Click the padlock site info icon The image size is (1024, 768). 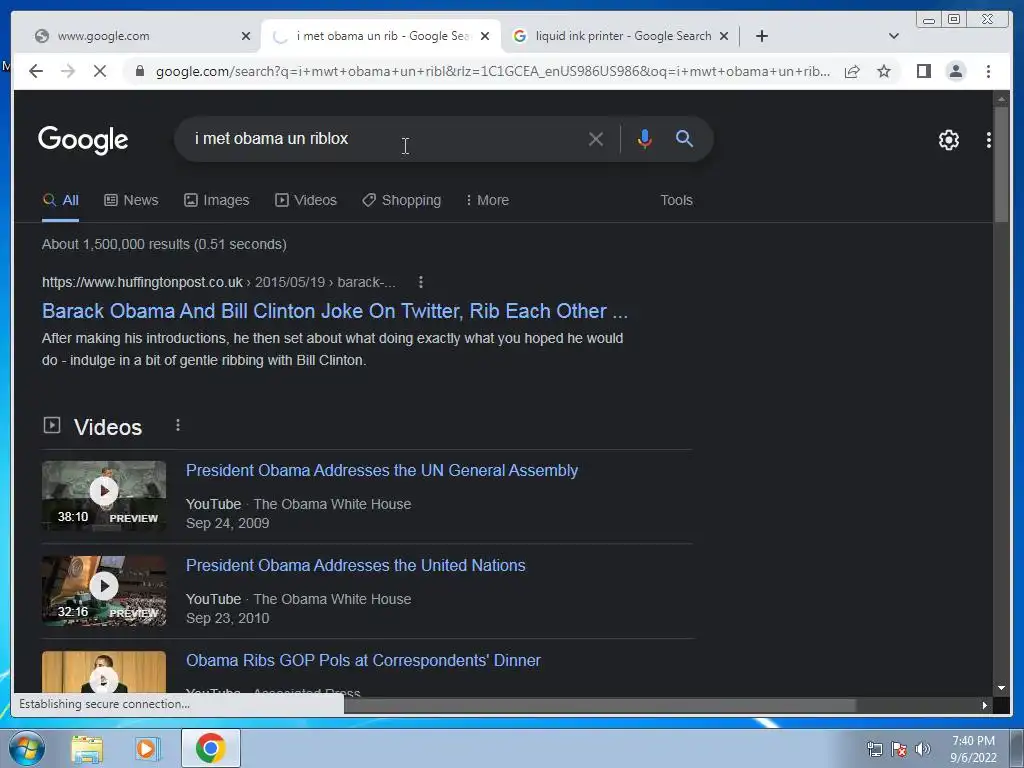[x=139, y=71]
